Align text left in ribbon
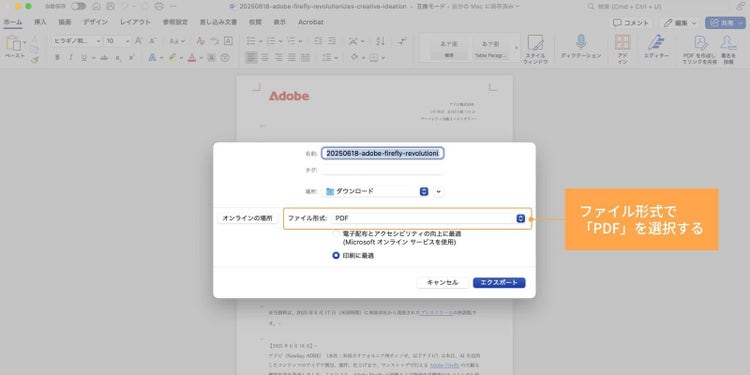 pyautogui.click(x=251, y=57)
